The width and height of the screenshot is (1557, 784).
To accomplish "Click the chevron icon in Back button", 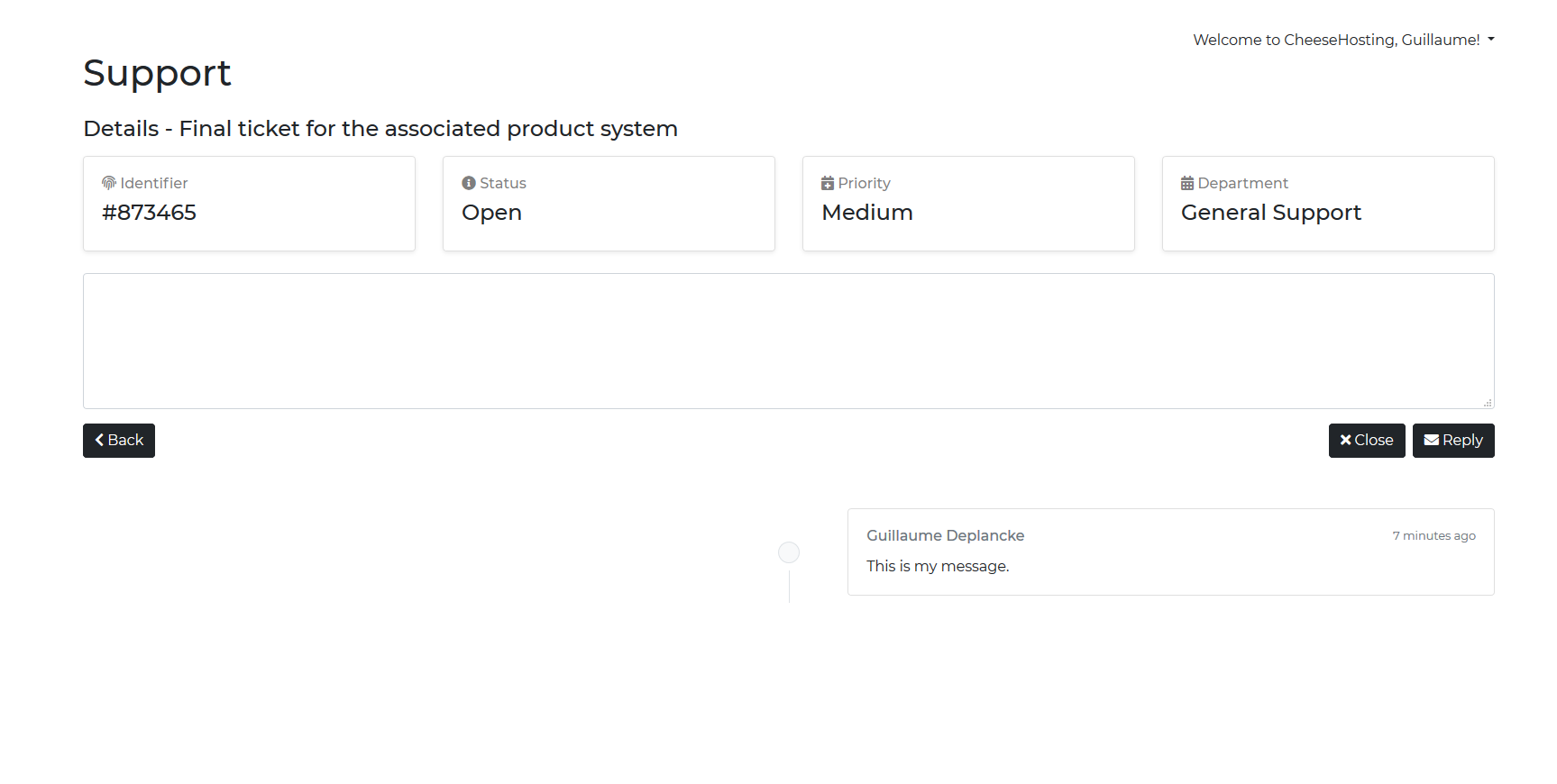I will pos(99,441).
